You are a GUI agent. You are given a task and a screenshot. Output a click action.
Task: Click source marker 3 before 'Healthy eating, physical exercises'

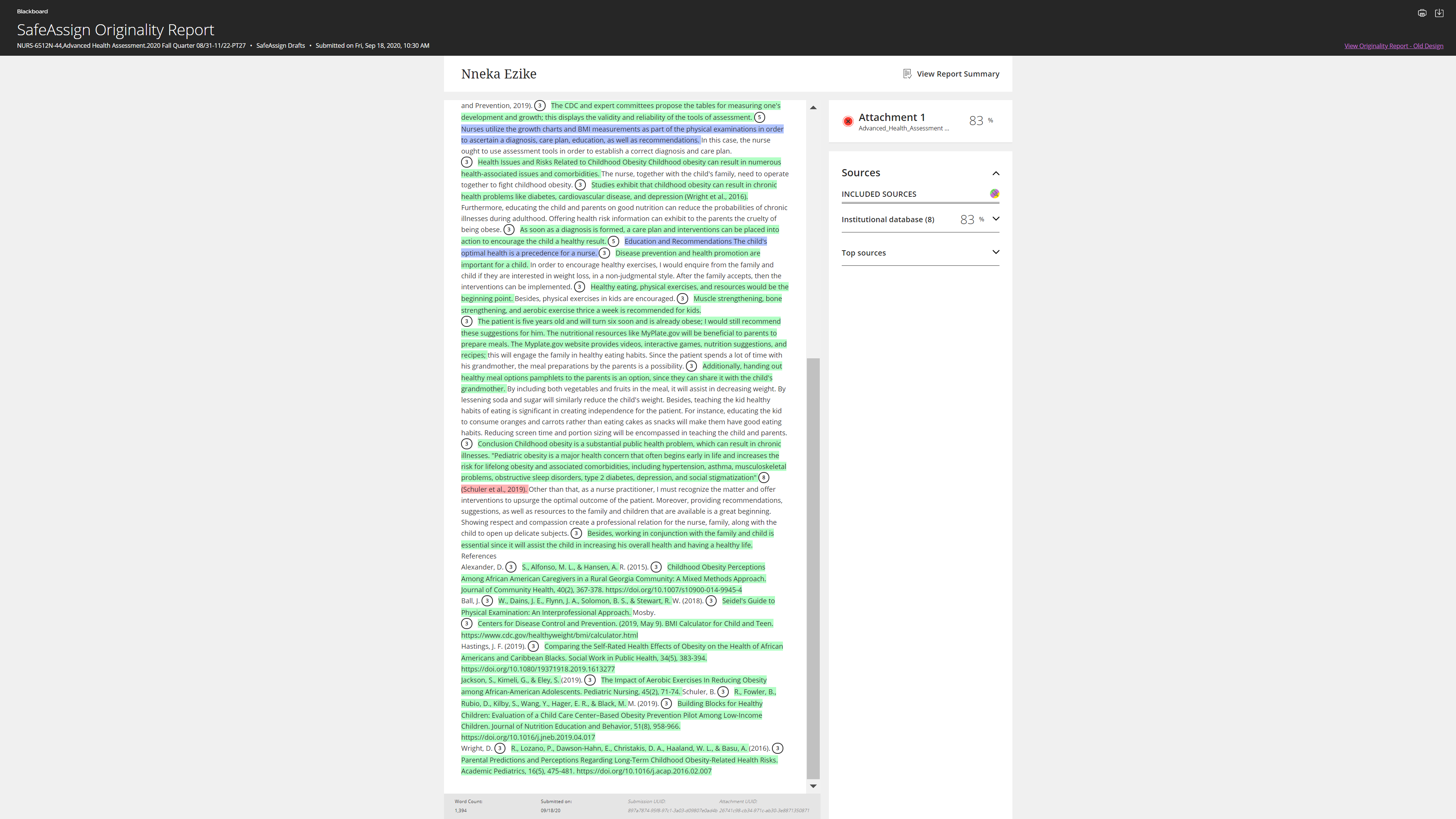(579, 287)
